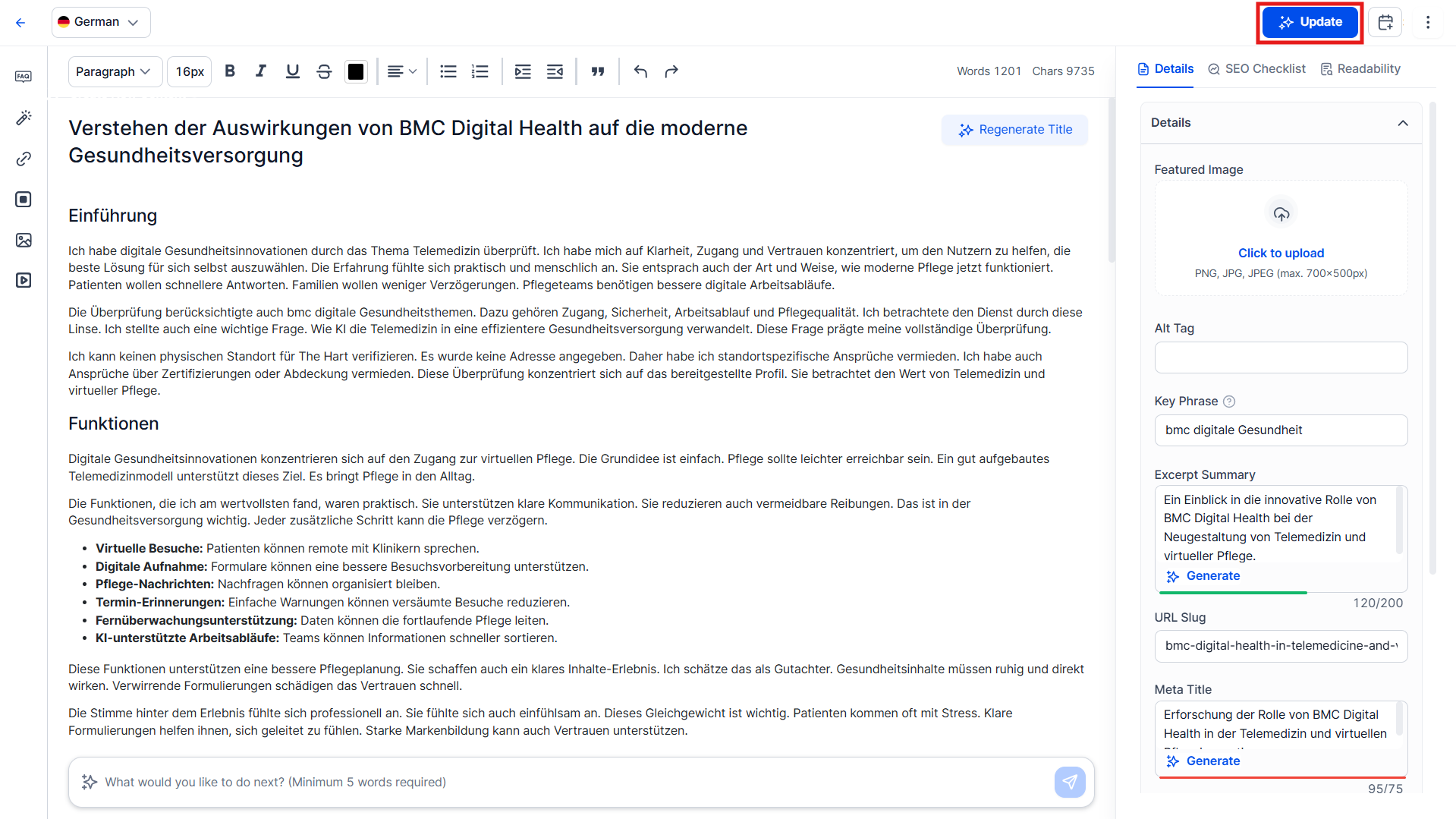Open the black text color picker

pos(356,71)
